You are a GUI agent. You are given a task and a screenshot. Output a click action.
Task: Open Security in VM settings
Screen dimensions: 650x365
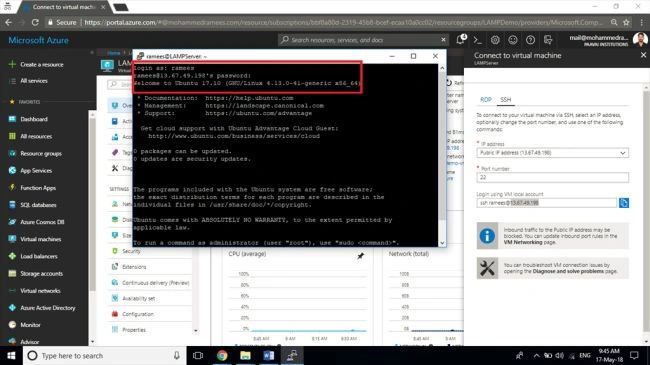tap(131, 251)
